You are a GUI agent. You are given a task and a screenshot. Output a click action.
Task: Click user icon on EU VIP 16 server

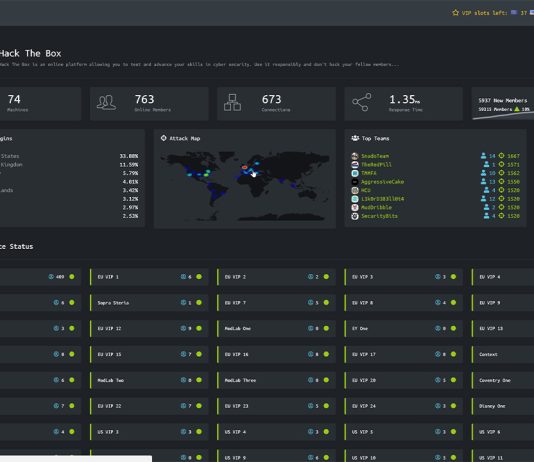click(x=310, y=354)
